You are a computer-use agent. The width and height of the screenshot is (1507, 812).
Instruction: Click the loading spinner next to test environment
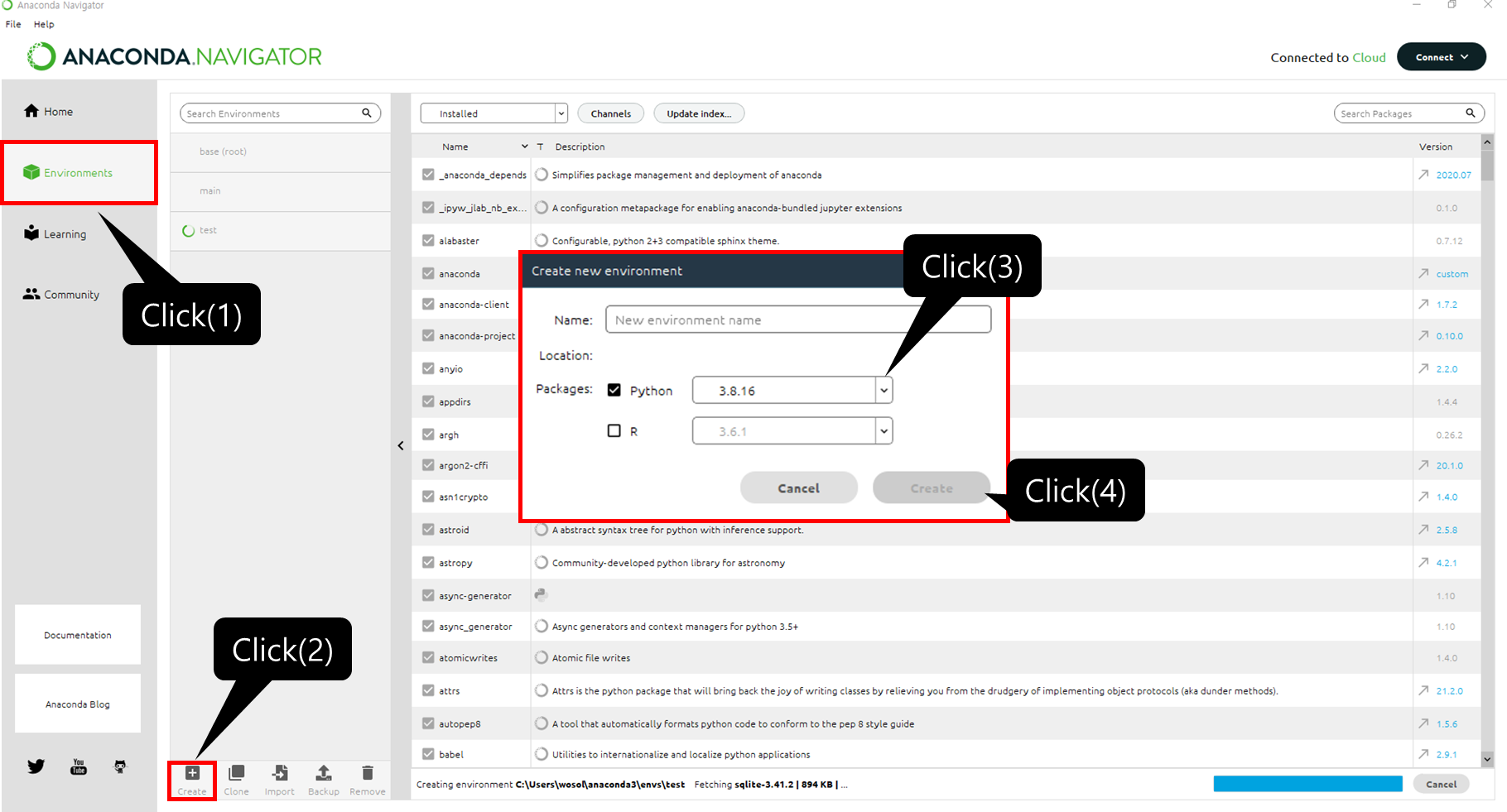[189, 231]
